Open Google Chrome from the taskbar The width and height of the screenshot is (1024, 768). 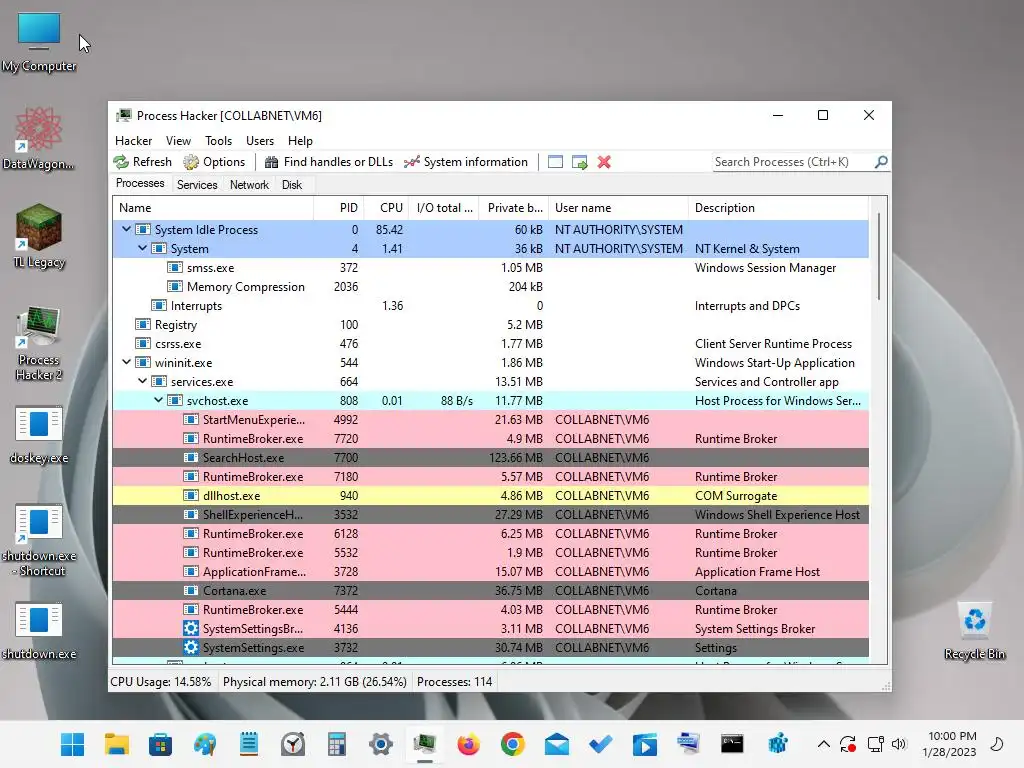[x=513, y=744]
